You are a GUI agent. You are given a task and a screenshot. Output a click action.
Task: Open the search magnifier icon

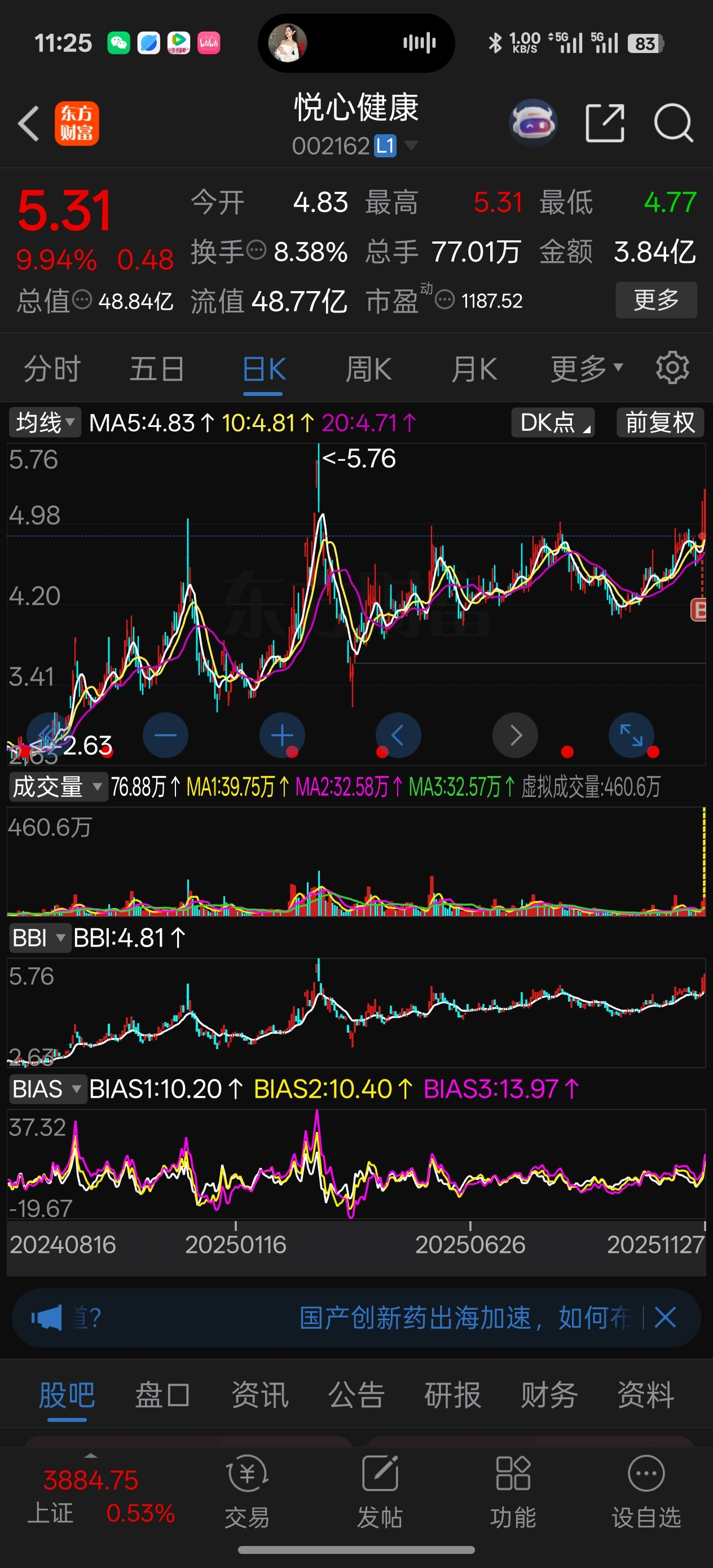tap(674, 123)
